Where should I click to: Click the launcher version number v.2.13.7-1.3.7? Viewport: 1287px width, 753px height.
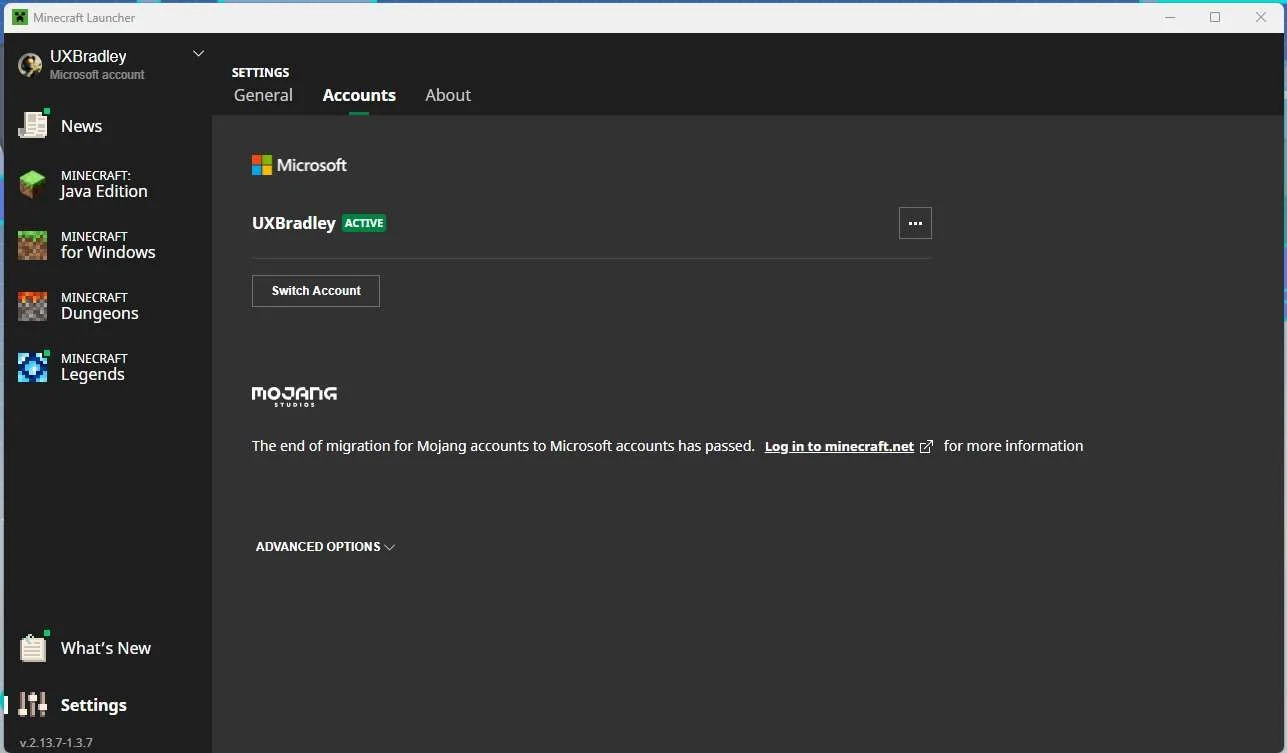click(56, 743)
